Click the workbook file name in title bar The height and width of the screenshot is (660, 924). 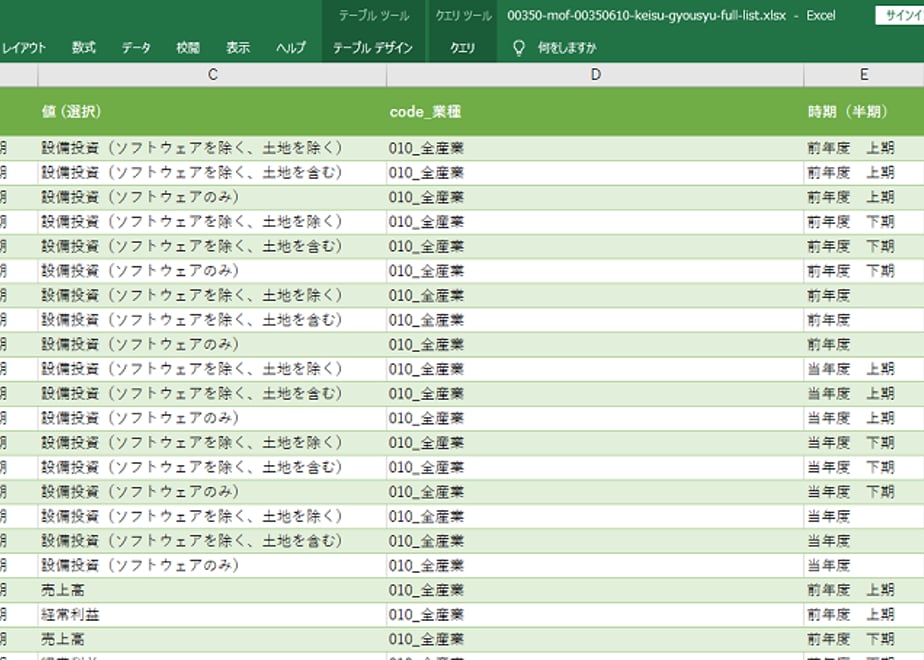pyautogui.click(x=646, y=16)
